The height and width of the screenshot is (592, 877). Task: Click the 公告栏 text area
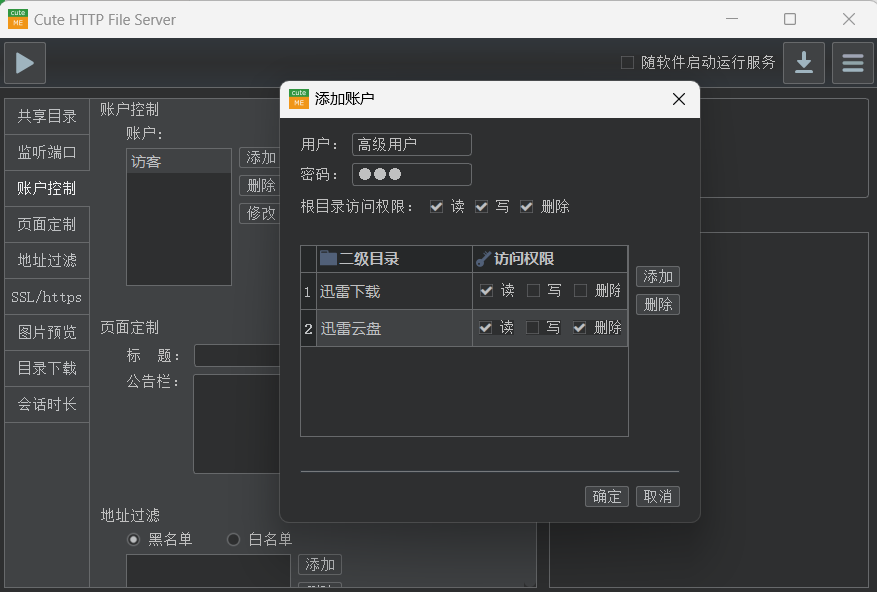(237, 424)
